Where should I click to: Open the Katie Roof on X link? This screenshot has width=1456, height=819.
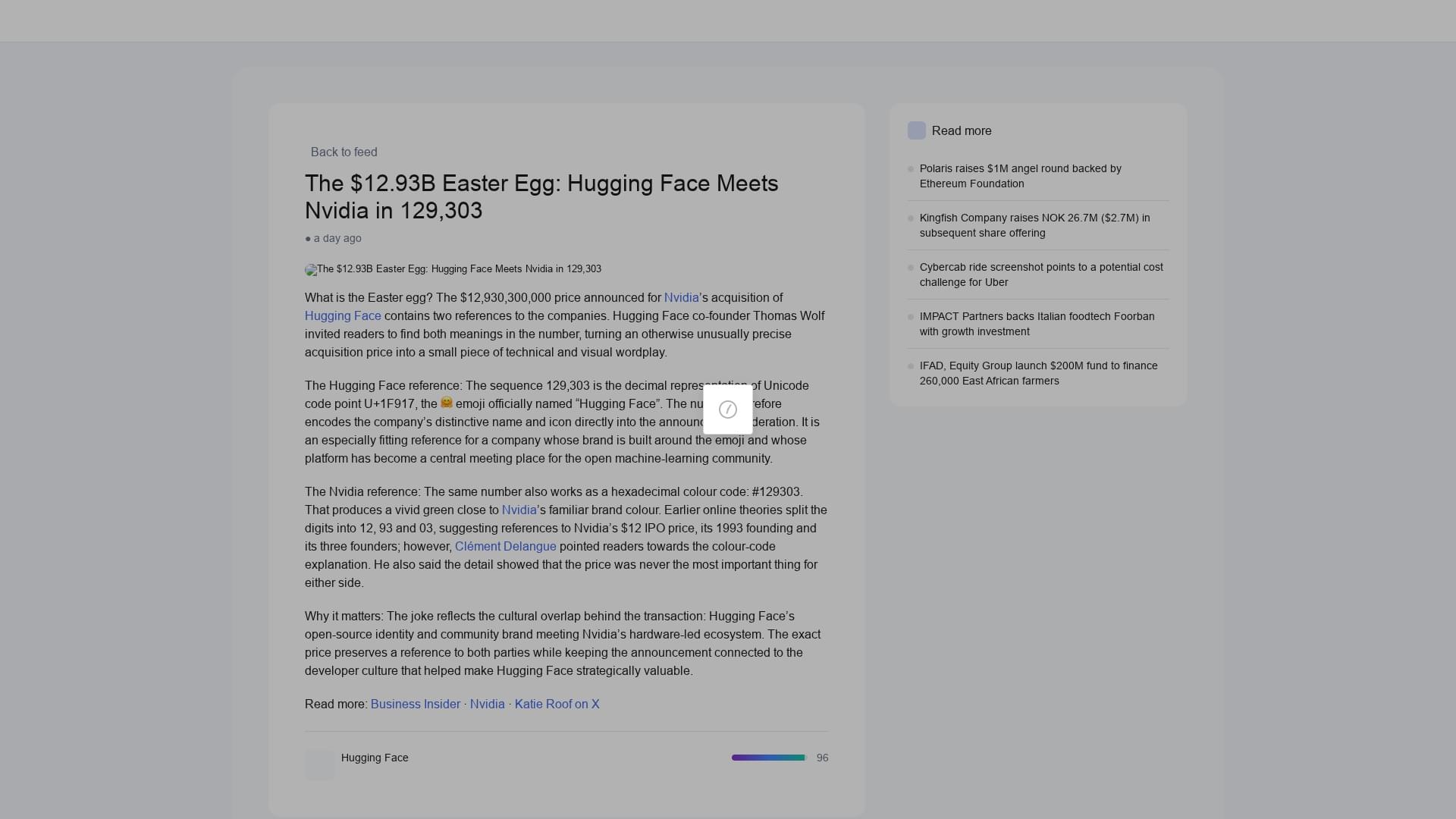[x=557, y=704]
